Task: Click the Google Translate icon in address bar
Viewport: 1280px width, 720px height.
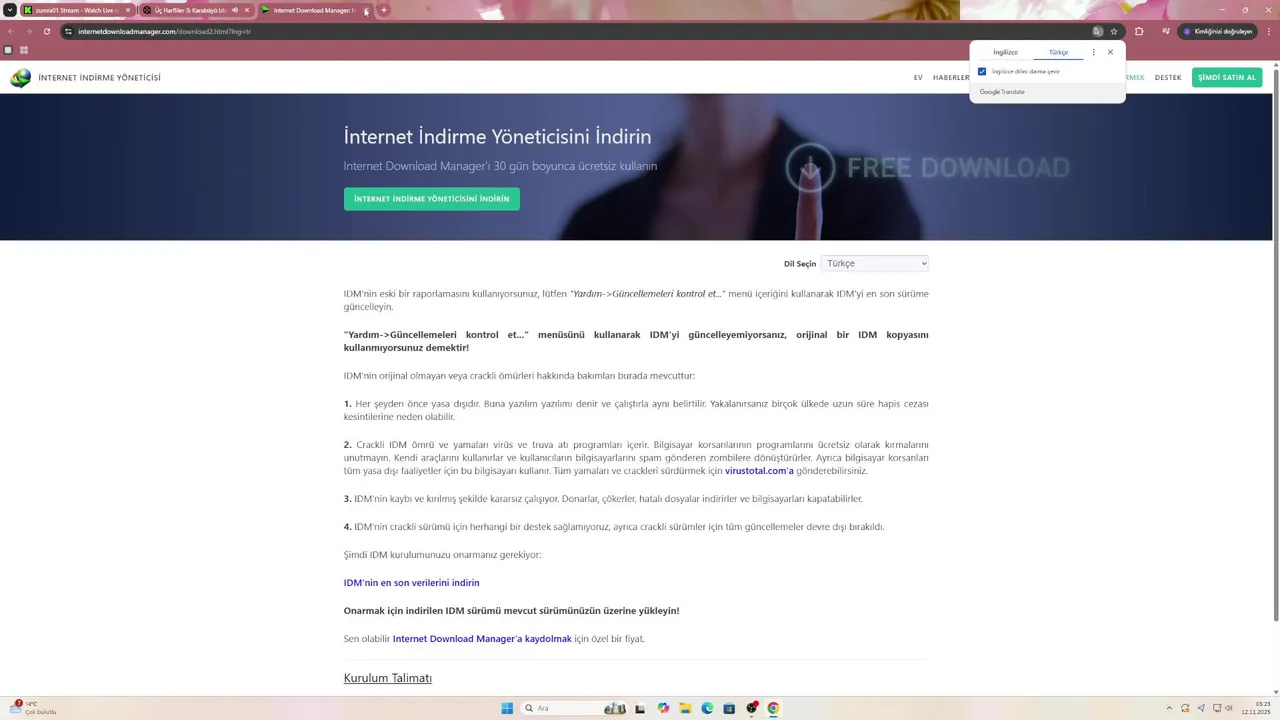Action: tap(1098, 31)
